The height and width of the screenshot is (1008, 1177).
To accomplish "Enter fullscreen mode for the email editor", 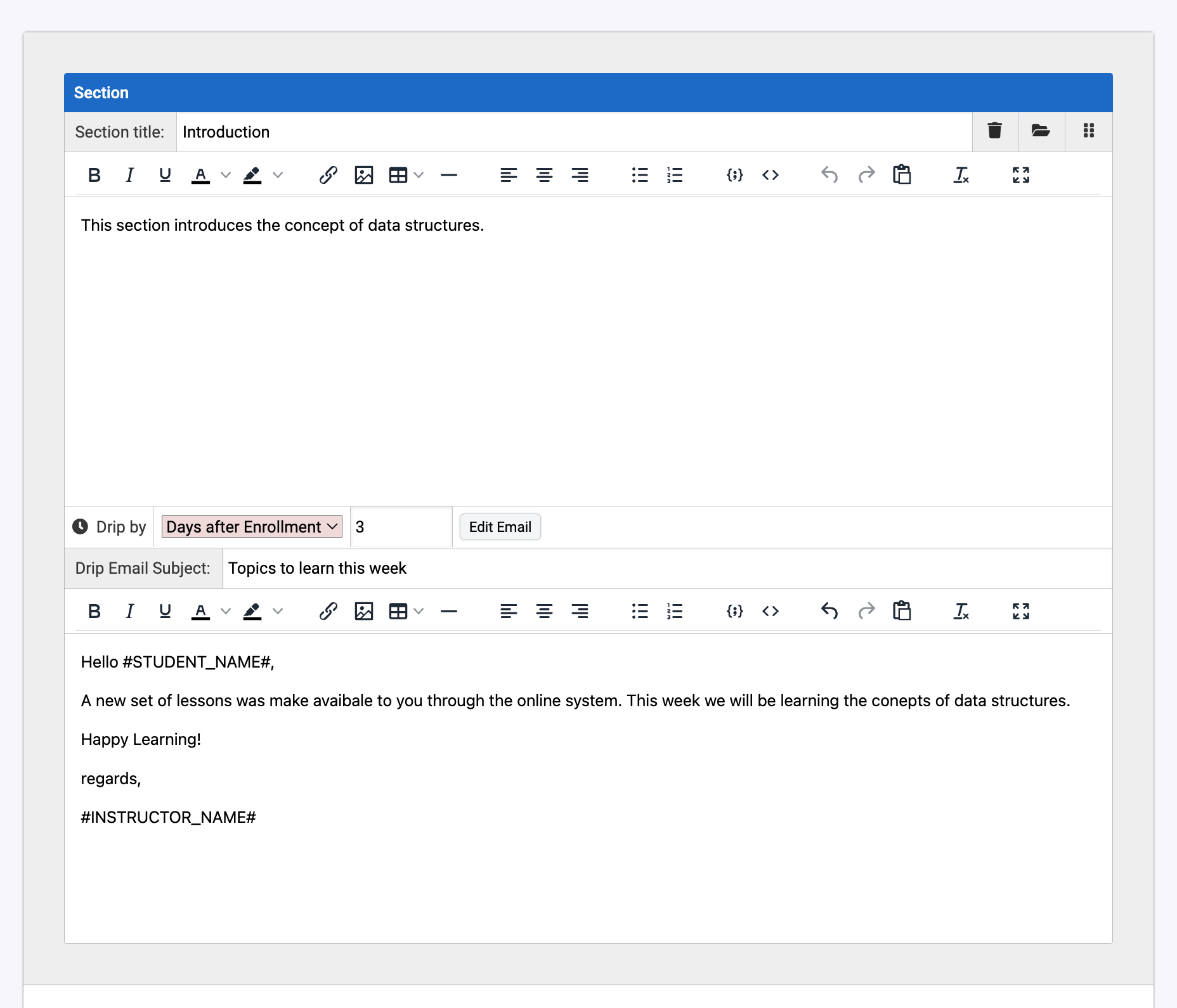I will [x=1020, y=611].
